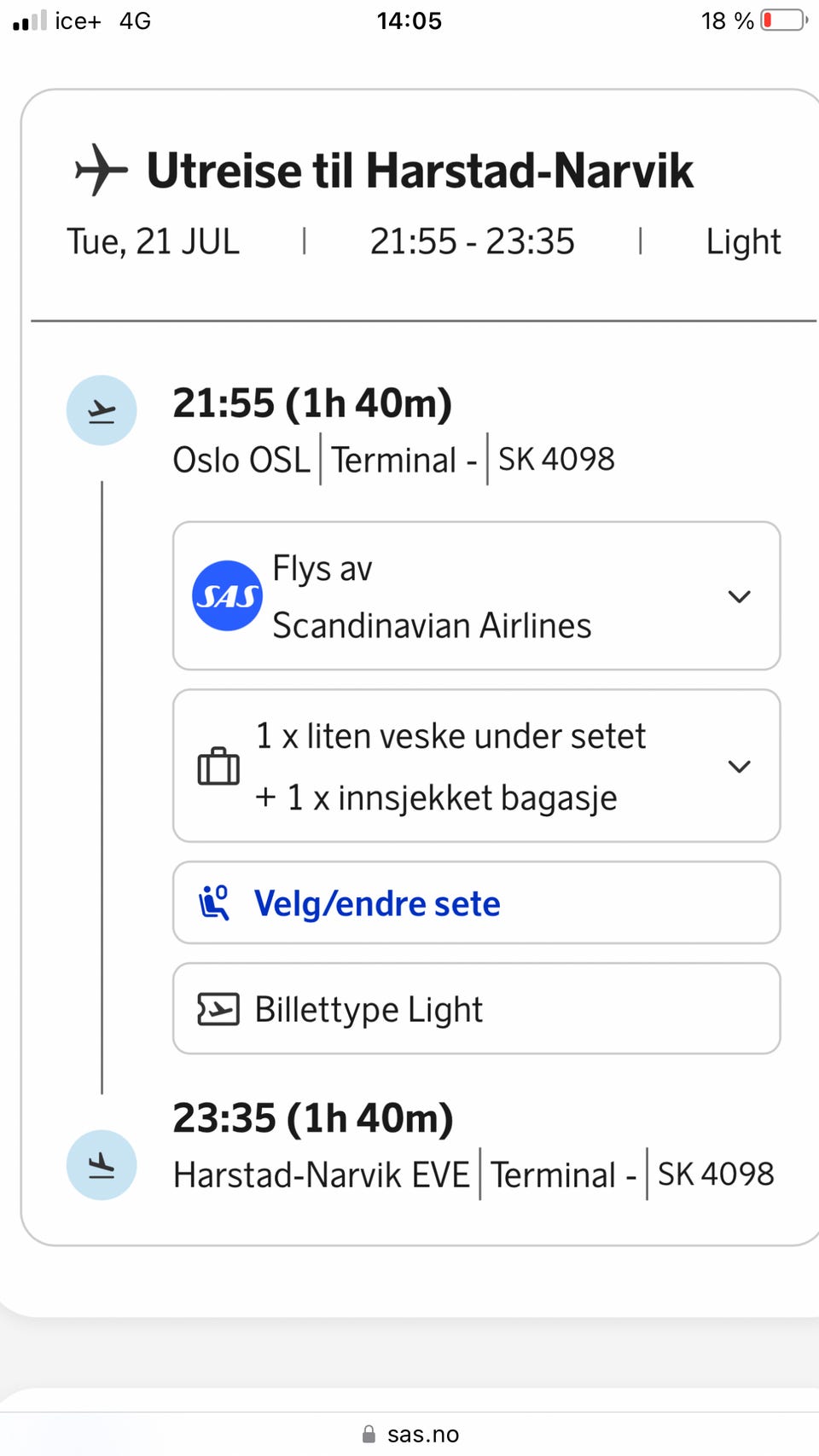819x1456 pixels.
Task: Expand the Flys av Scandinavian Airlines chevron
Action: point(739,596)
